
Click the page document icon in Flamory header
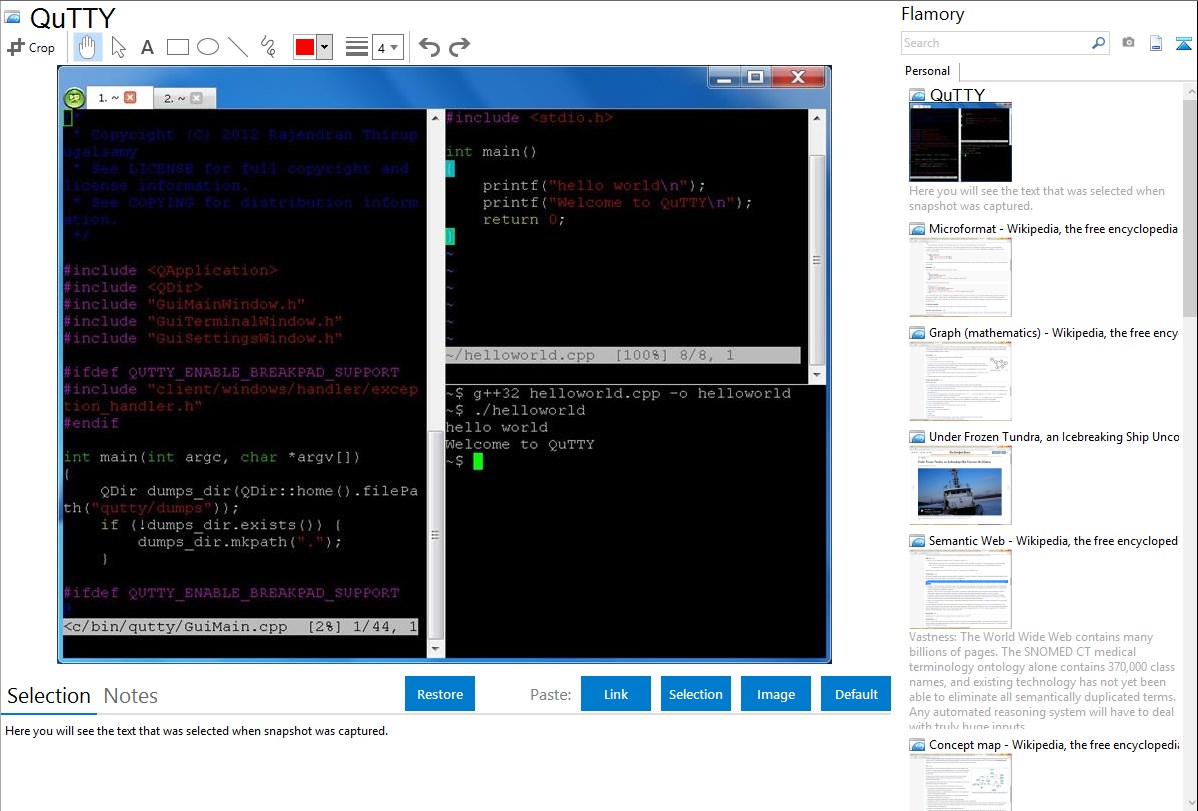(x=1156, y=43)
